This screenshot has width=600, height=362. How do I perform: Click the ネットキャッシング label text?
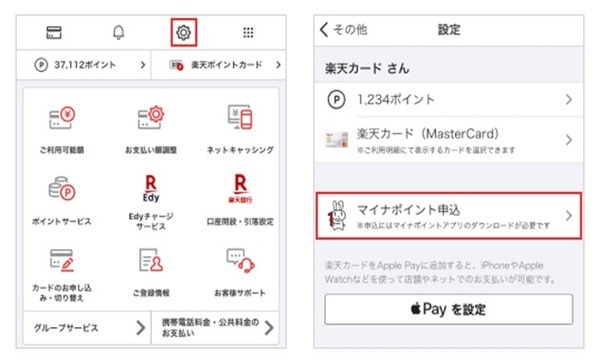tap(240, 150)
